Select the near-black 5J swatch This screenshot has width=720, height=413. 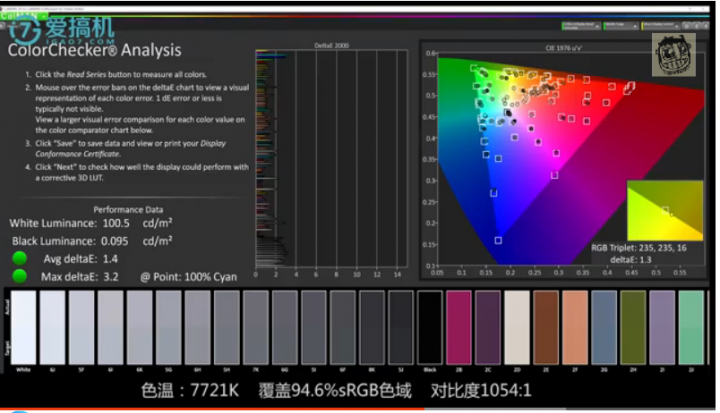click(x=401, y=327)
